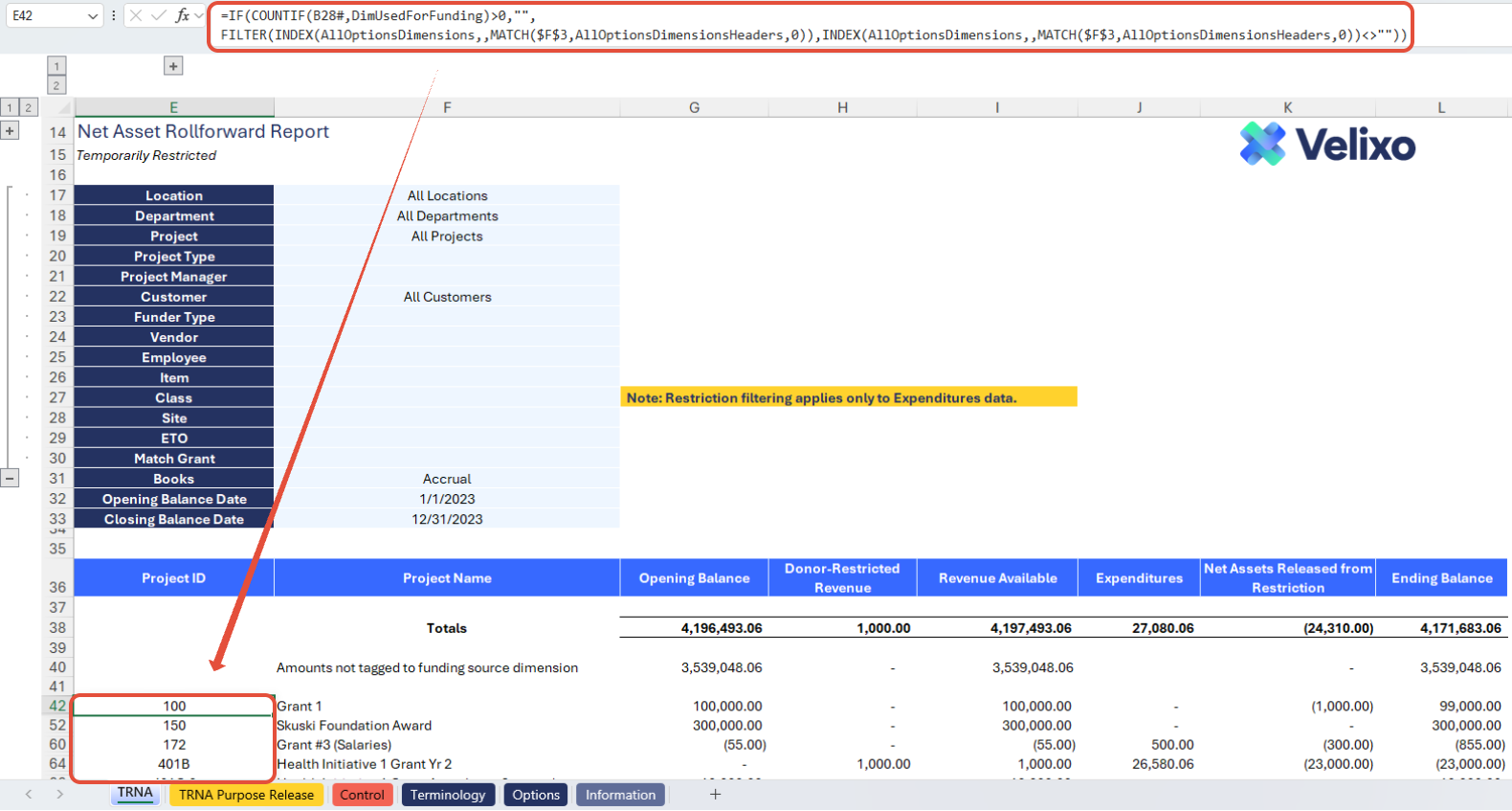Show row outline level 2
This screenshot has width=1512, height=811.
tap(28, 107)
